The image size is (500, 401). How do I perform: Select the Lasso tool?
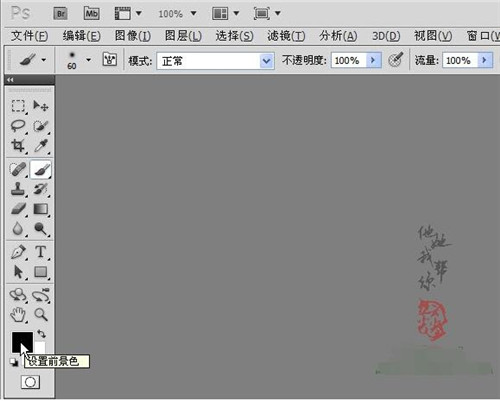tap(18, 126)
